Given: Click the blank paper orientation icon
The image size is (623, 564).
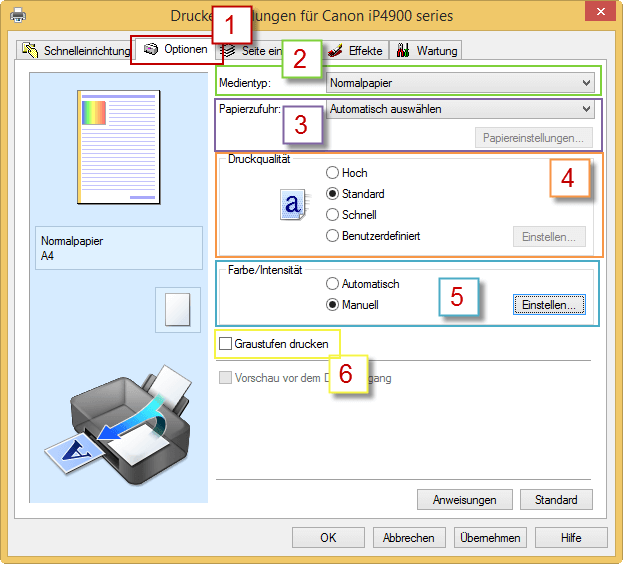Looking at the screenshot, I should 178,309.
